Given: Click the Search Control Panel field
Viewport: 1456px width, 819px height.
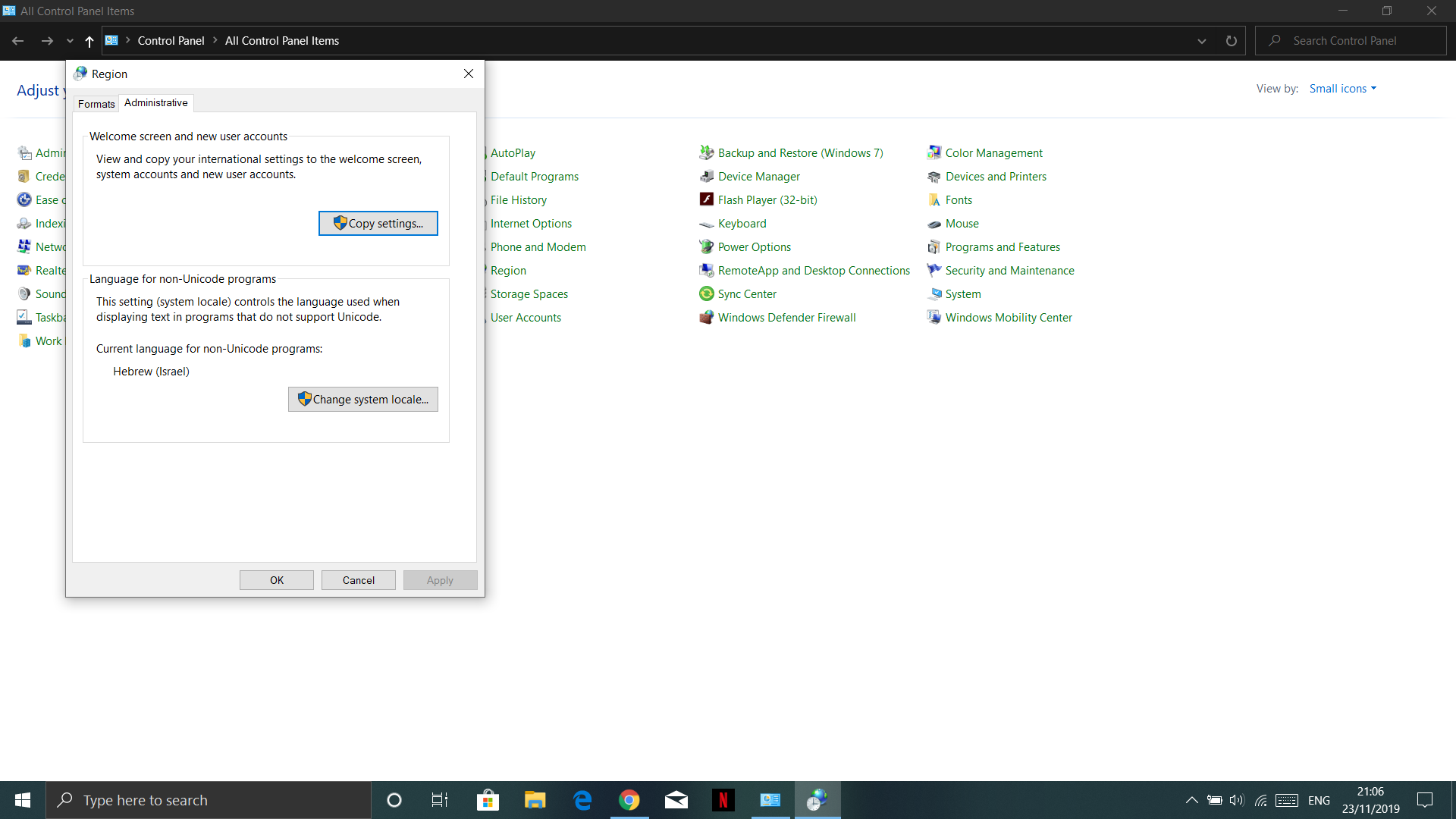Looking at the screenshot, I should (x=1351, y=41).
